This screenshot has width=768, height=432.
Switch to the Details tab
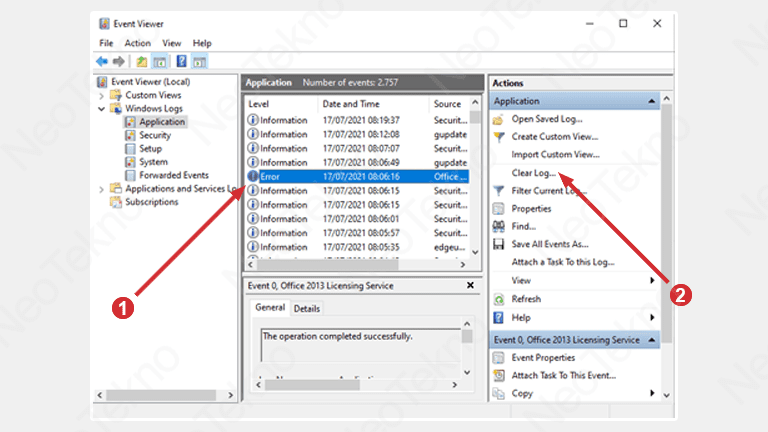tap(307, 309)
